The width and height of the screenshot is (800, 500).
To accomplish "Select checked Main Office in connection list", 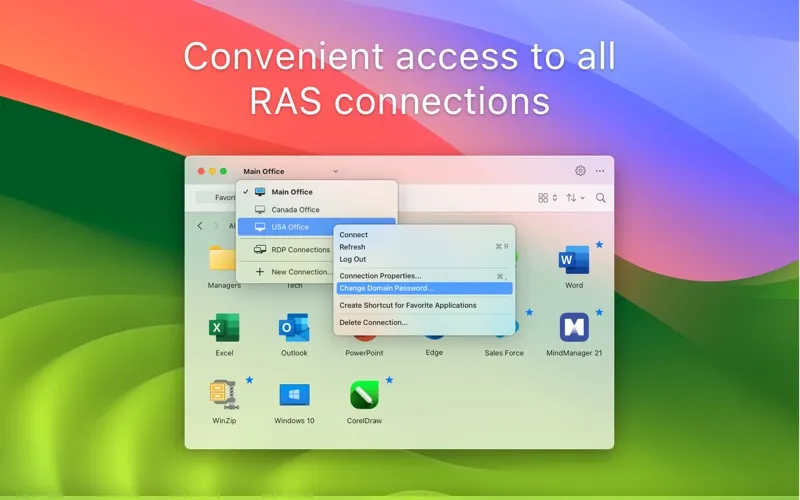I will coord(317,192).
